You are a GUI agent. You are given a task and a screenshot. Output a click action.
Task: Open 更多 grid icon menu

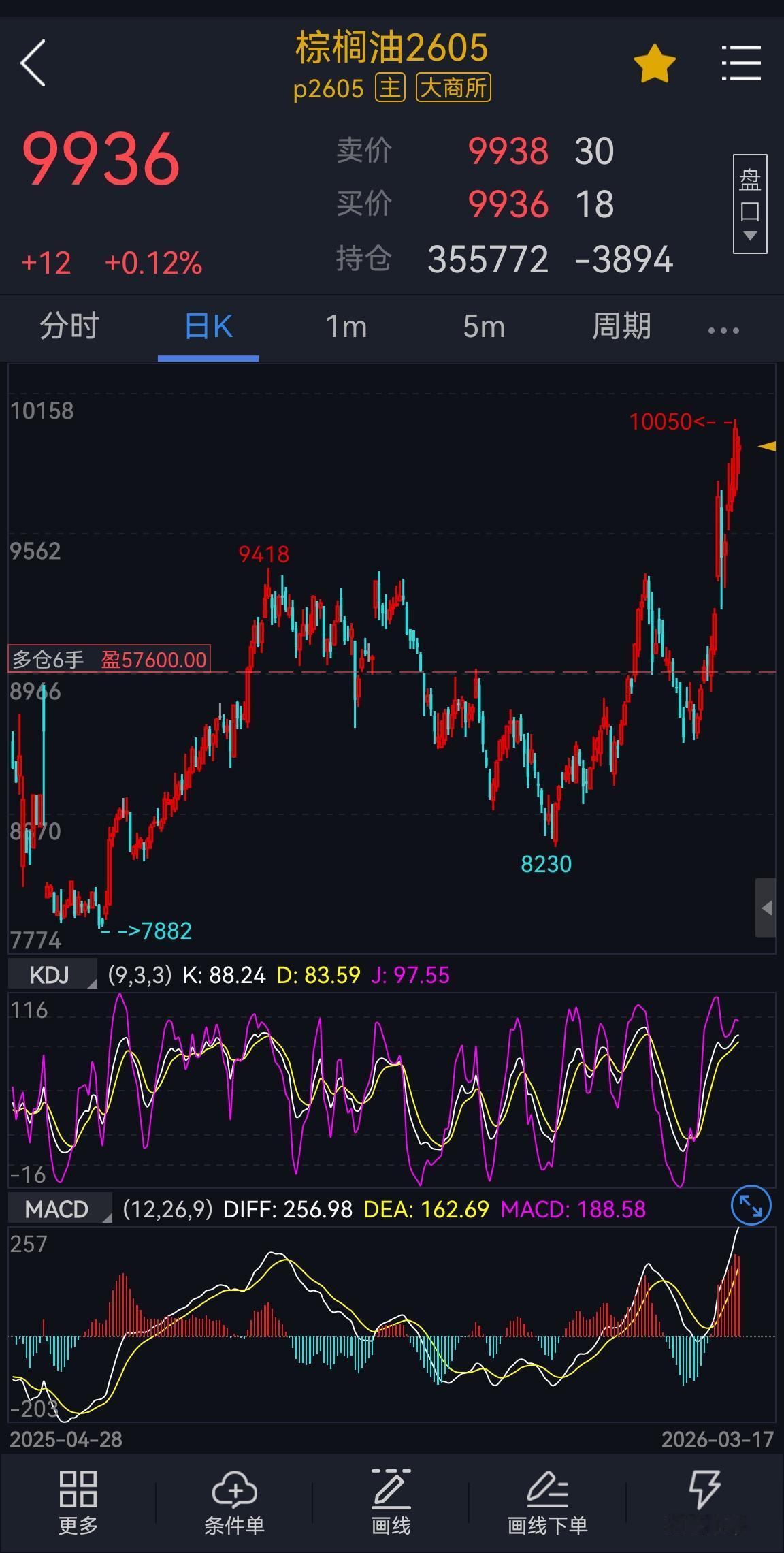click(x=78, y=1503)
